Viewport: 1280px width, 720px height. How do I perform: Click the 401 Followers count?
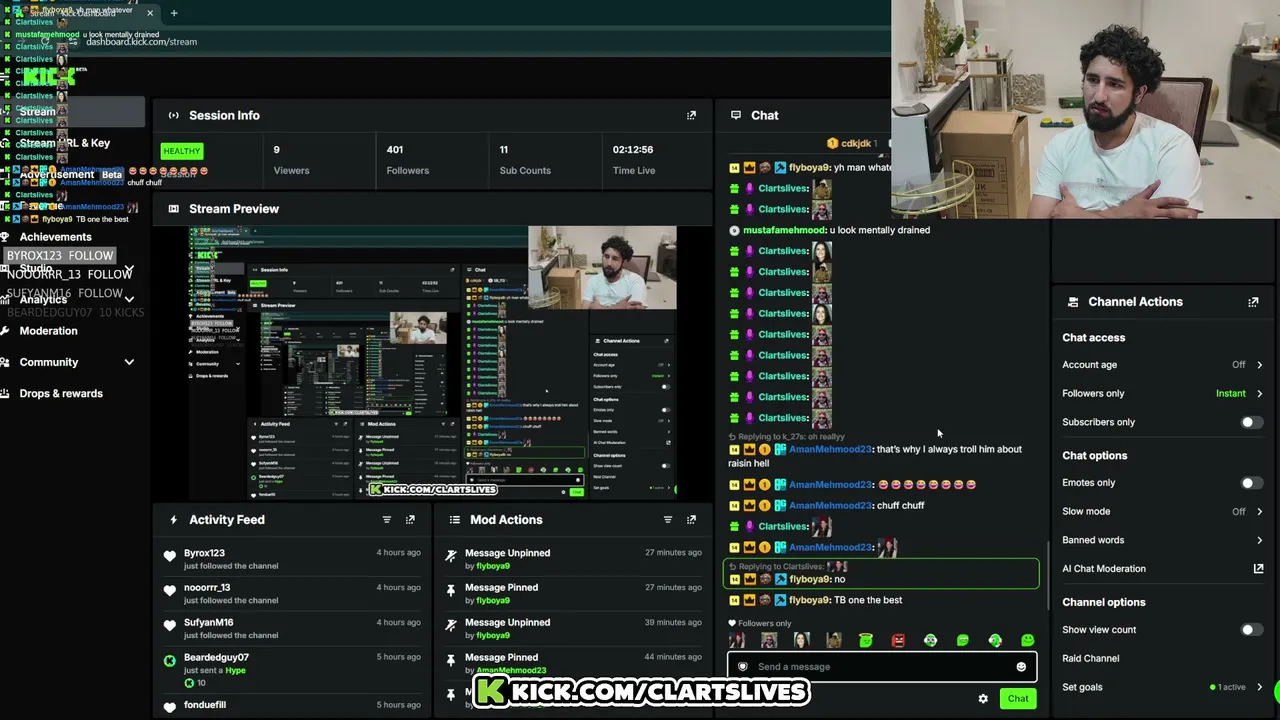tap(395, 150)
